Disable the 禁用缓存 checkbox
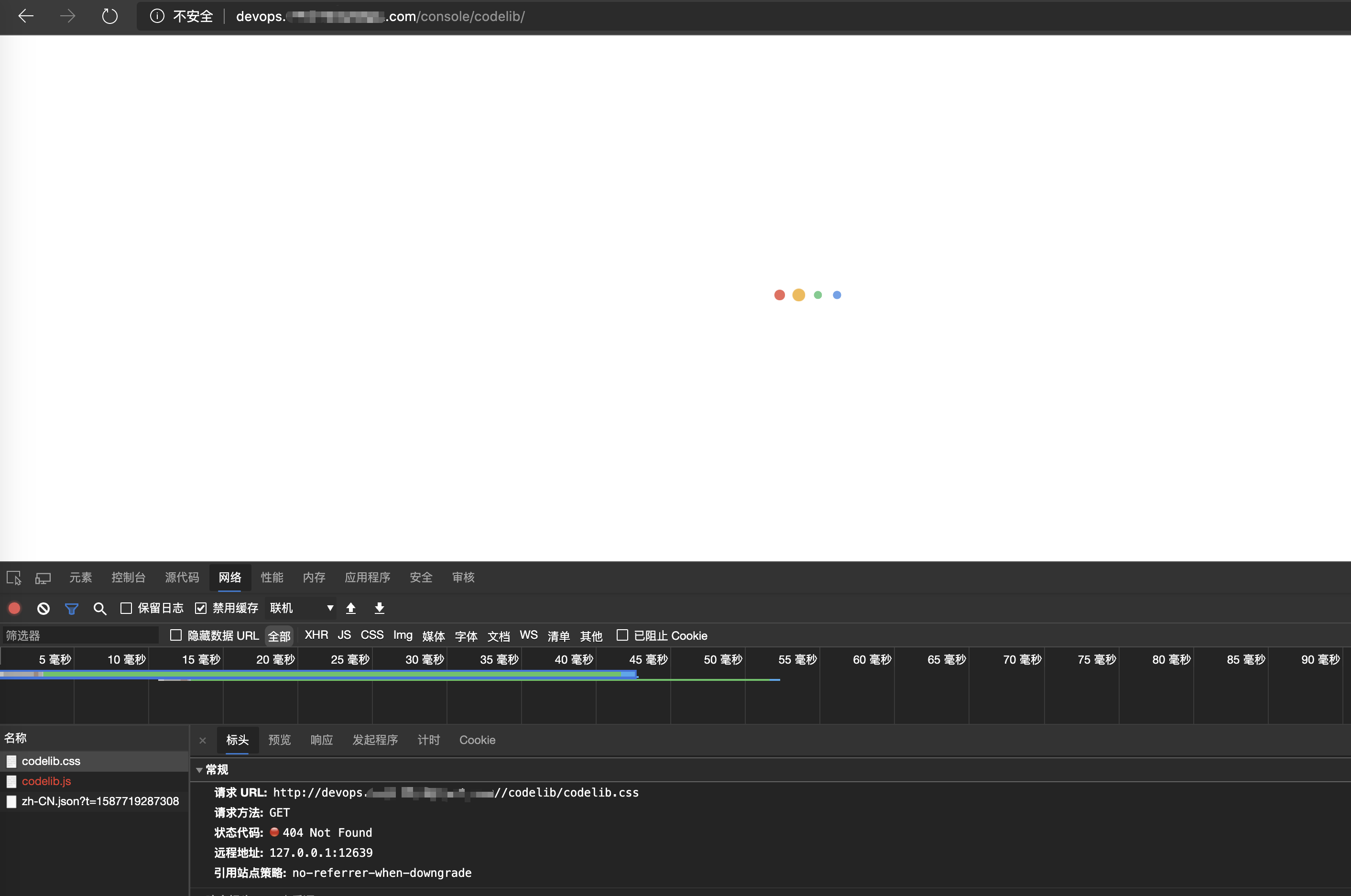 point(200,608)
